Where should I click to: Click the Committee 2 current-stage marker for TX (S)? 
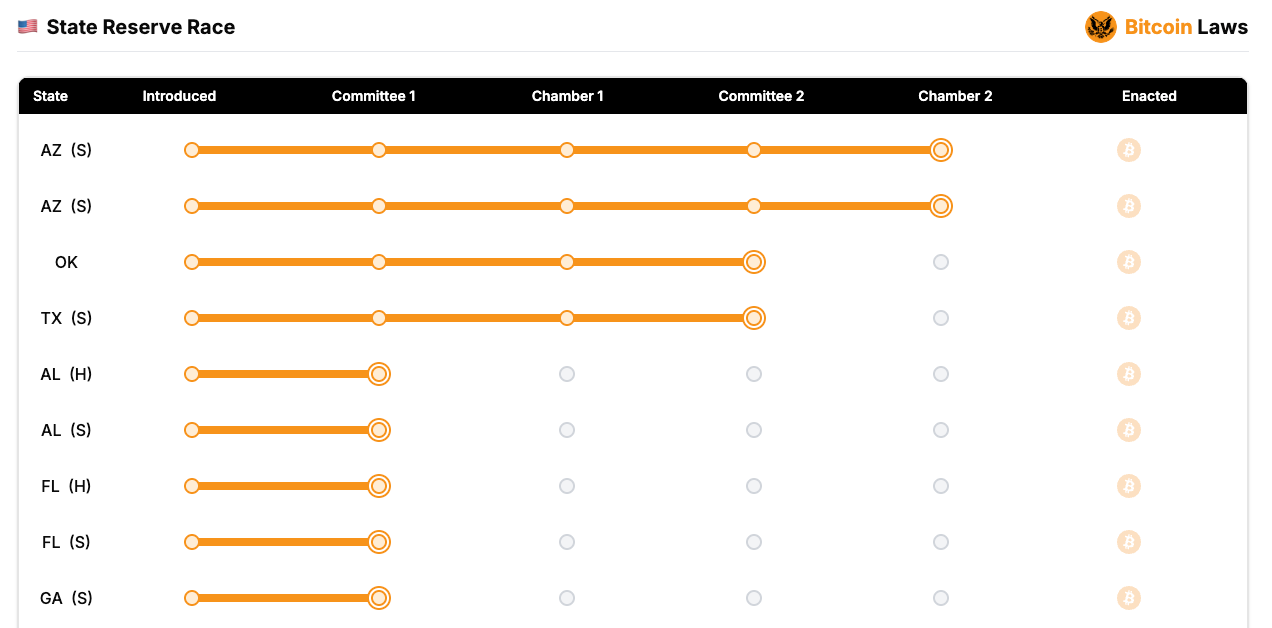click(754, 318)
